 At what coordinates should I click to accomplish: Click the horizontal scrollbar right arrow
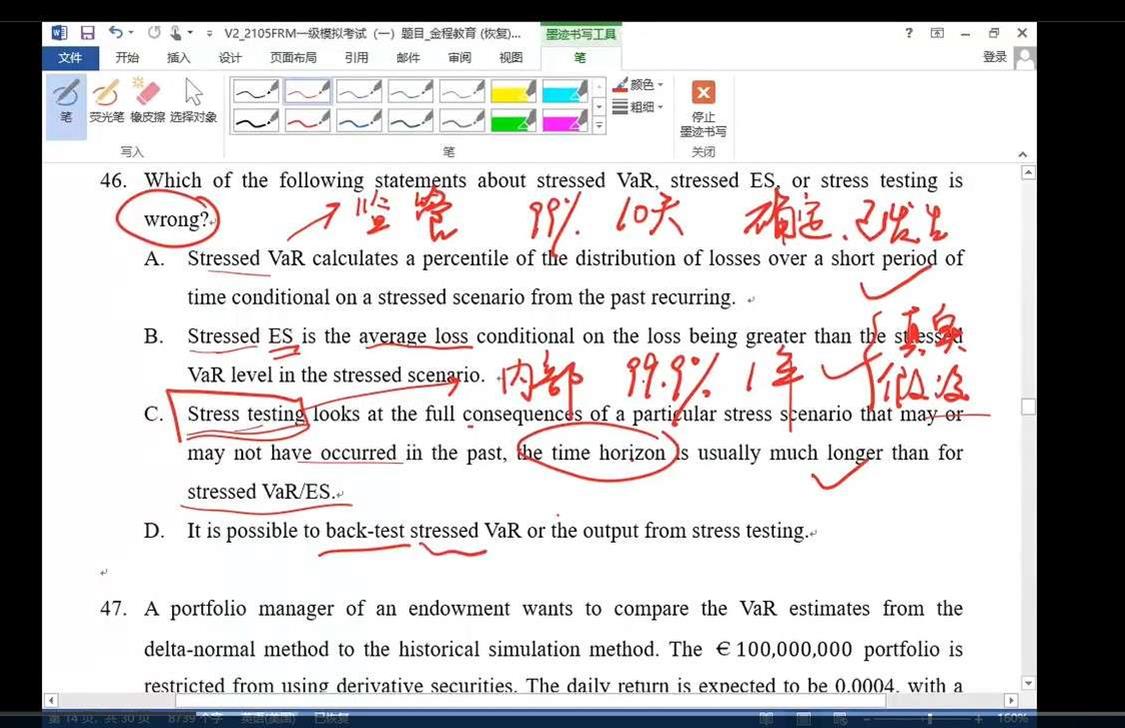point(1011,700)
